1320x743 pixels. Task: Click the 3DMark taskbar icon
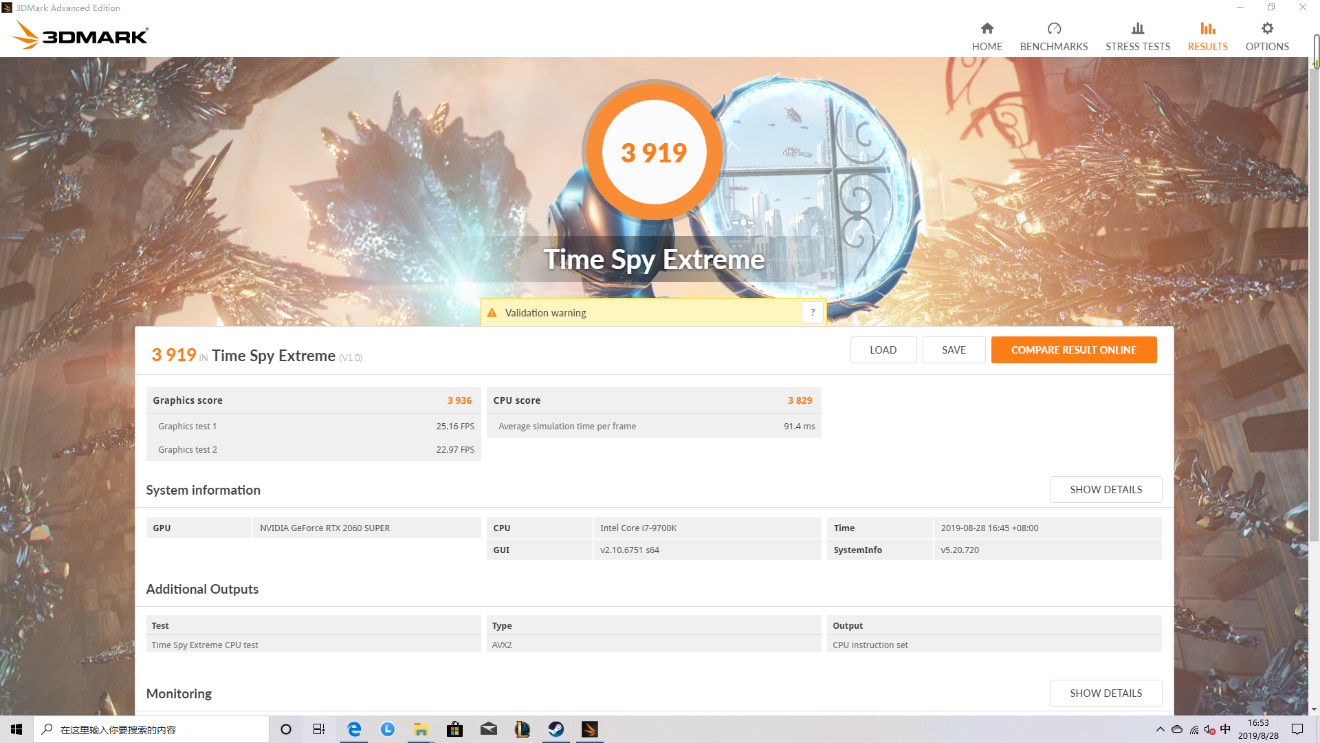[x=590, y=729]
